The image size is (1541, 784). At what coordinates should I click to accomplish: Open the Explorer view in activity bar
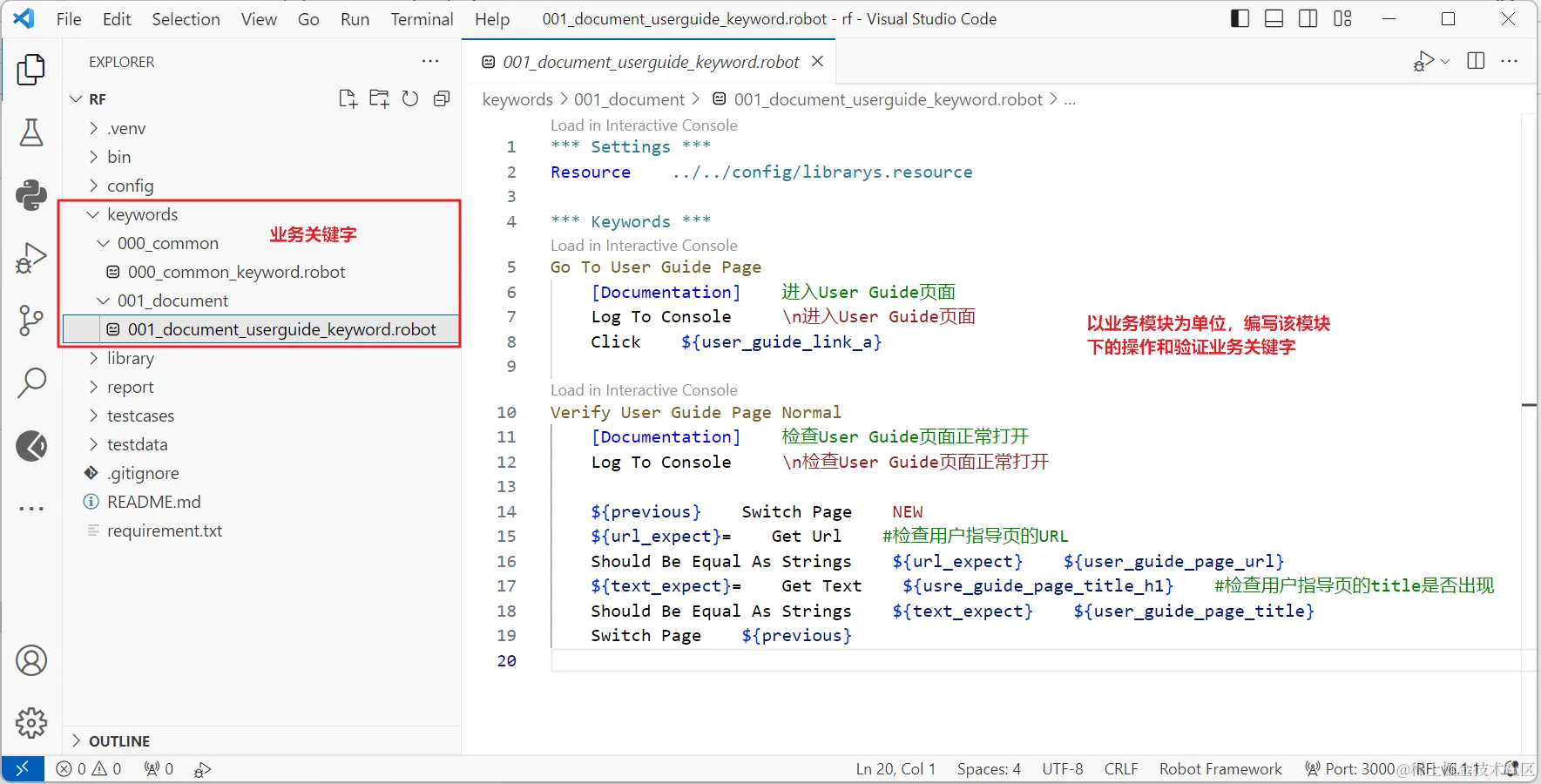click(31, 70)
